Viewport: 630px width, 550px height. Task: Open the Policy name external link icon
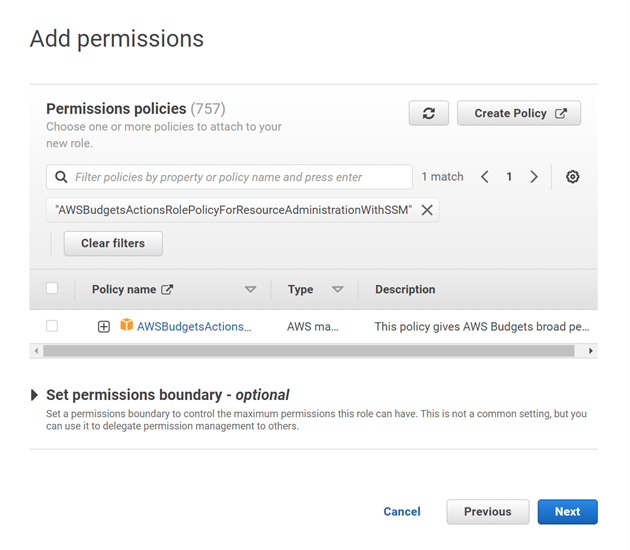pos(167,290)
